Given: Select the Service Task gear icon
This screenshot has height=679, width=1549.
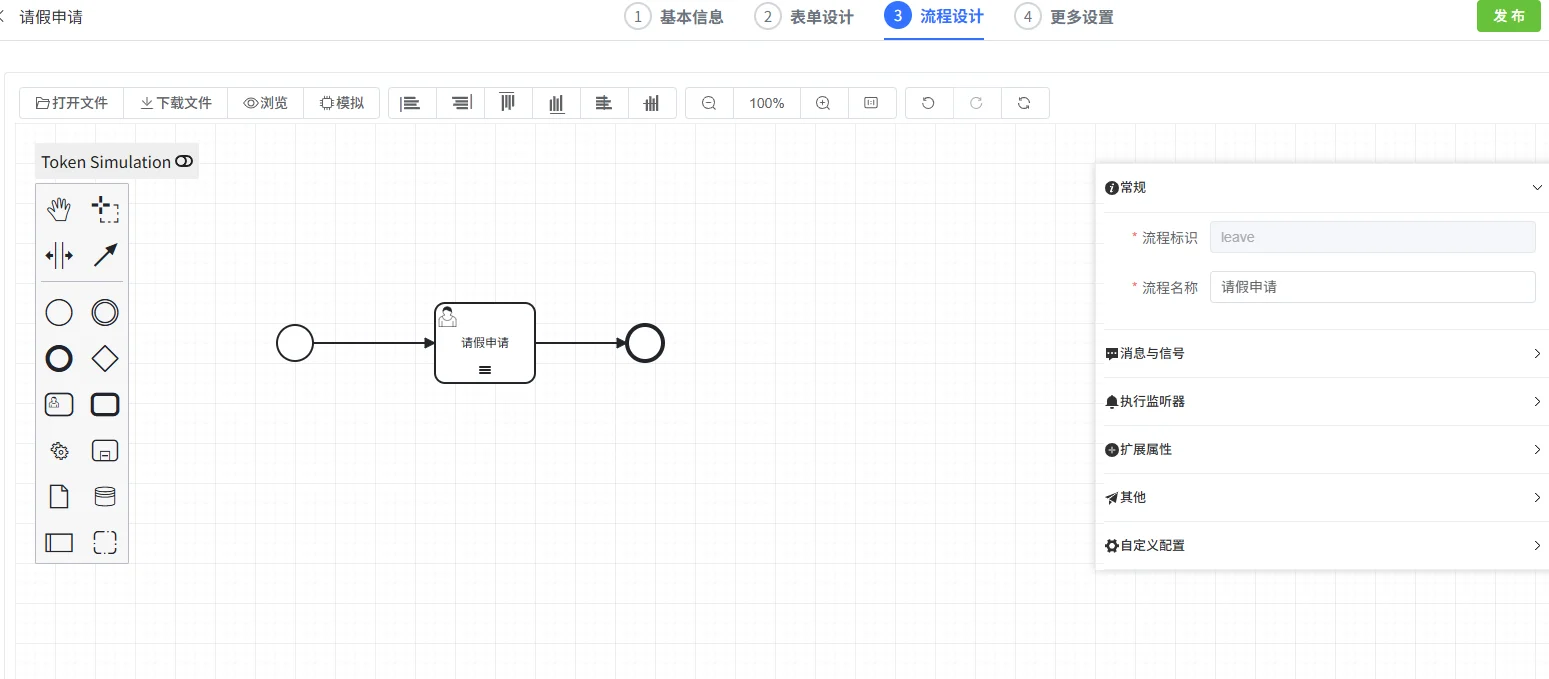Looking at the screenshot, I should click(58, 450).
